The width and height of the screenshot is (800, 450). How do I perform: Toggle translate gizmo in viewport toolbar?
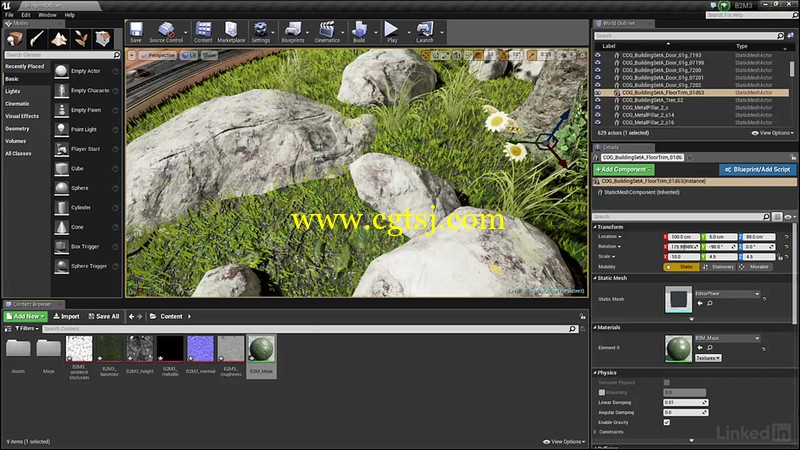pos(426,55)
